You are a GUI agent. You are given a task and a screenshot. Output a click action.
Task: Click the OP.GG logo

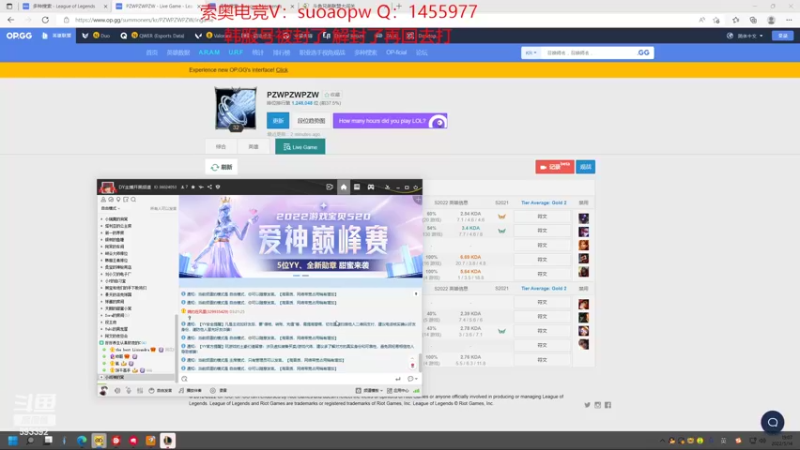point(19,36)
